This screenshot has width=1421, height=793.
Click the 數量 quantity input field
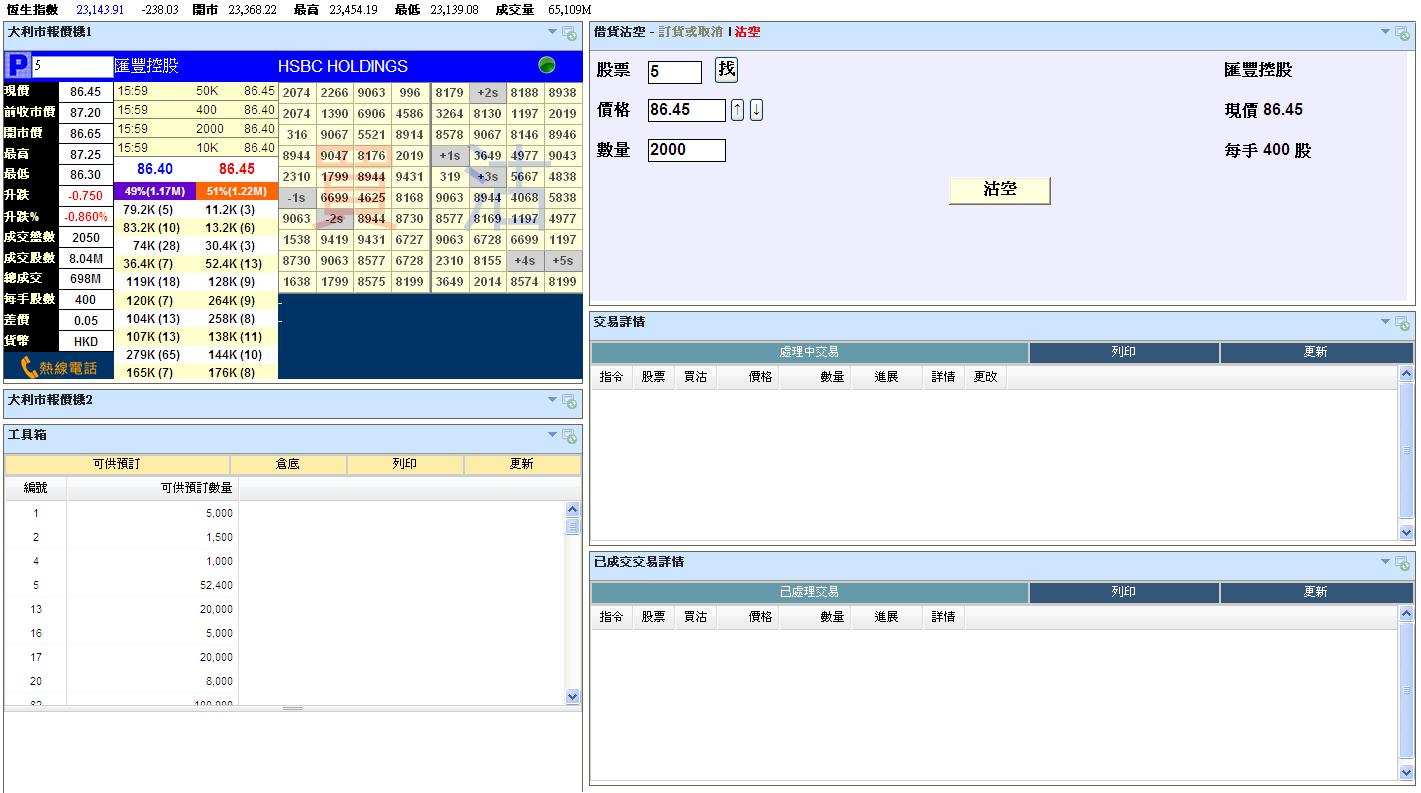click(686, 150)
